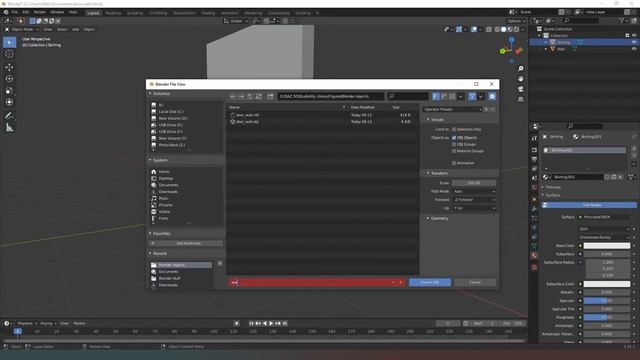
Task: Hide the Skirting object in outliner
Action: [634, 42]
